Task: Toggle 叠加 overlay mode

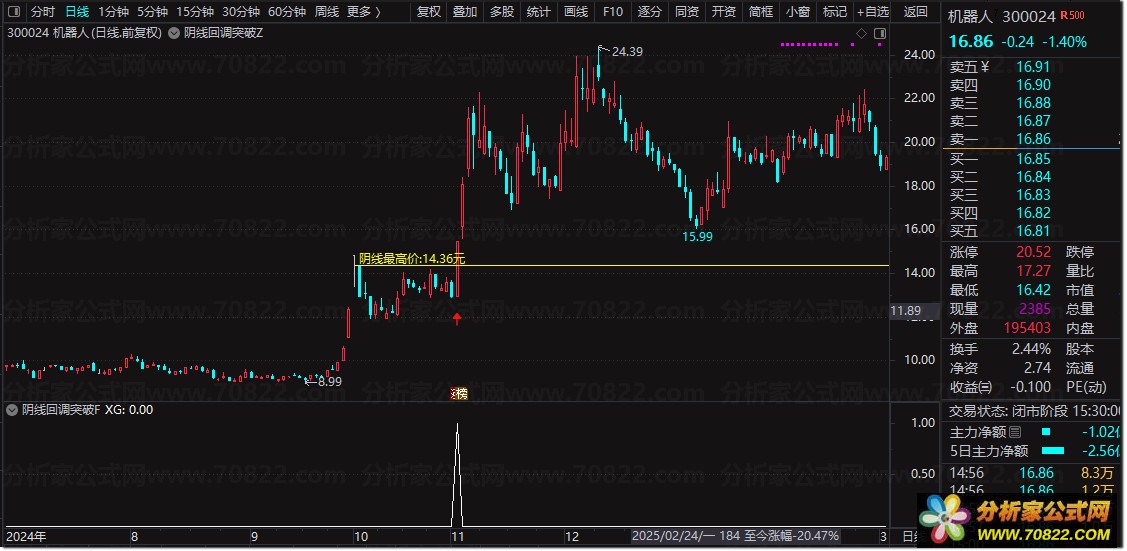Action: point(464,12)
